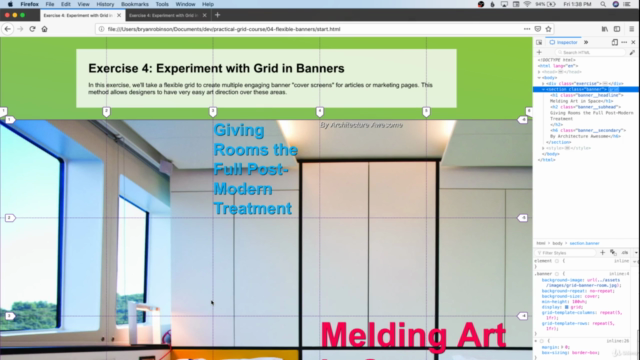Image resolution: width=640 pixels, height=360 pixels.
Task: Show more DevTools tabs with the chevron
Action: (x=586, y=42)
